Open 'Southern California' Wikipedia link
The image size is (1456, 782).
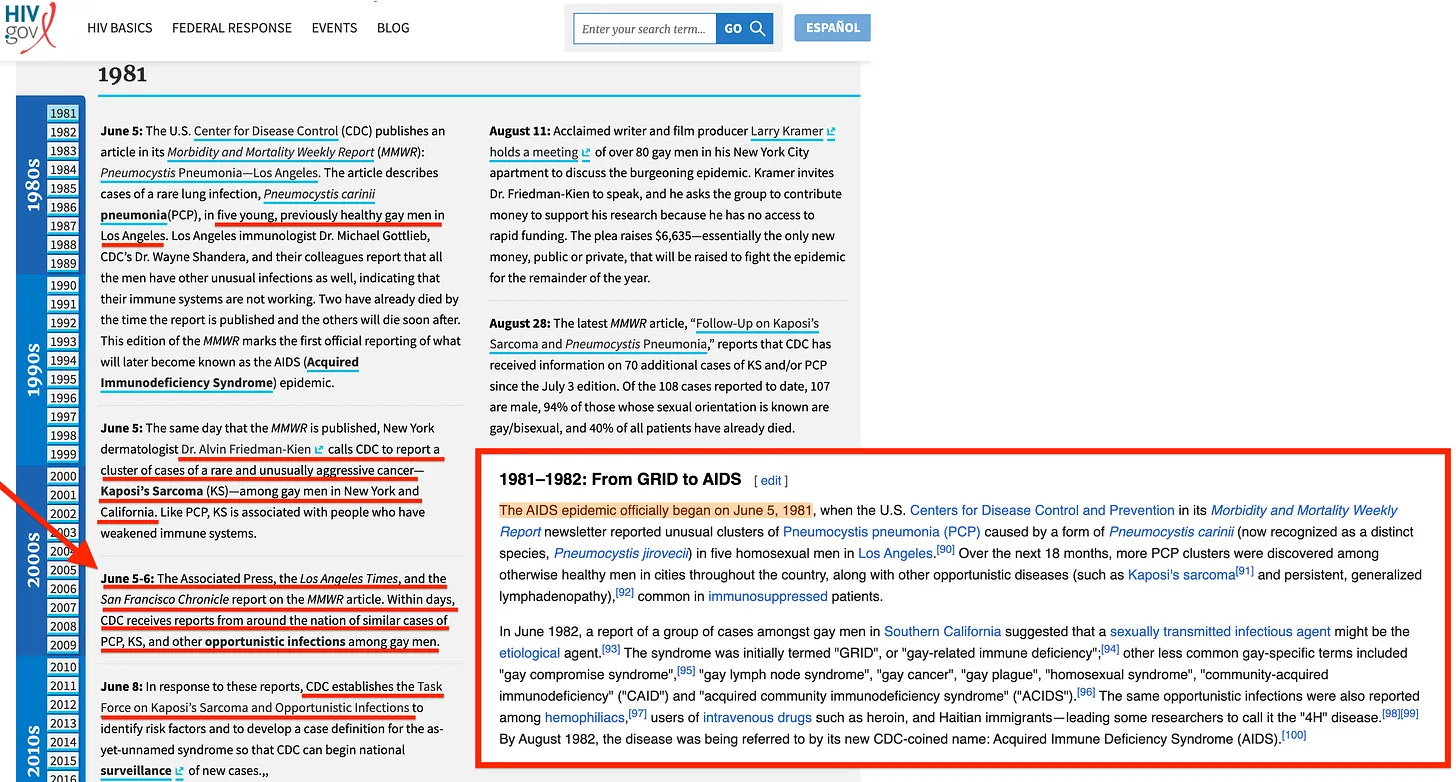click(x=942, y=631)
